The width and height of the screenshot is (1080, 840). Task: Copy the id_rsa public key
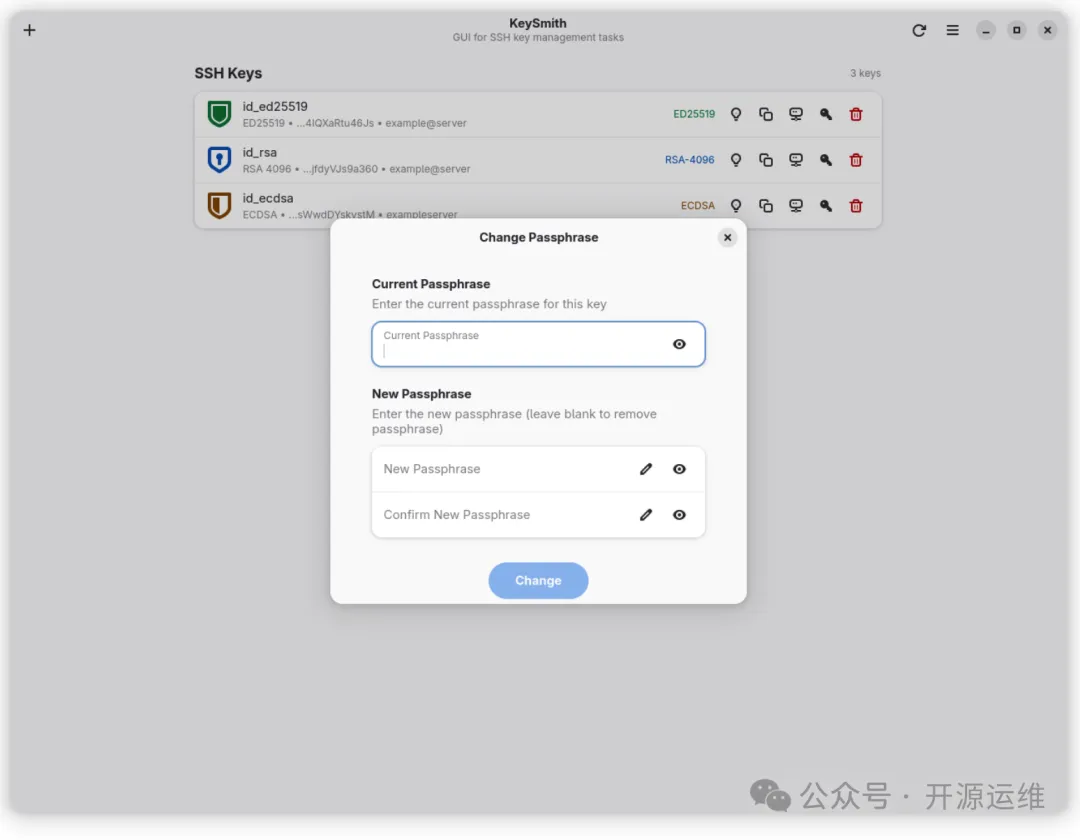tap(766, 160)
